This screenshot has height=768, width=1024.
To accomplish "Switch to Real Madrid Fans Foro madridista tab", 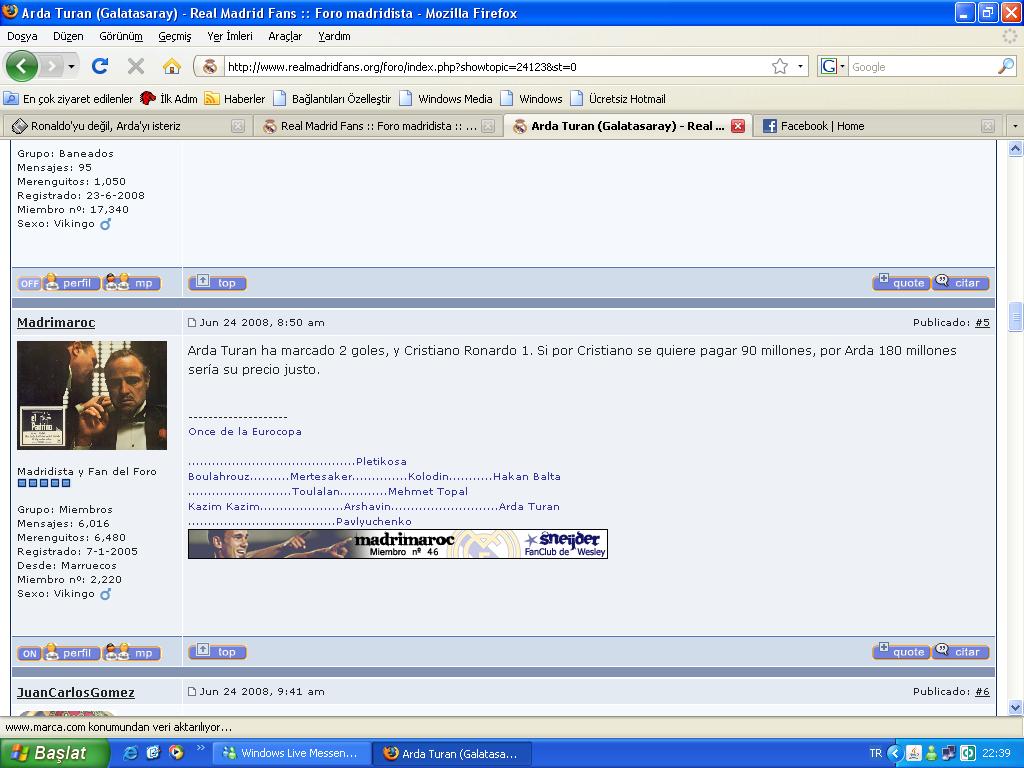I will pyautogui.click(x=379, y=126).
